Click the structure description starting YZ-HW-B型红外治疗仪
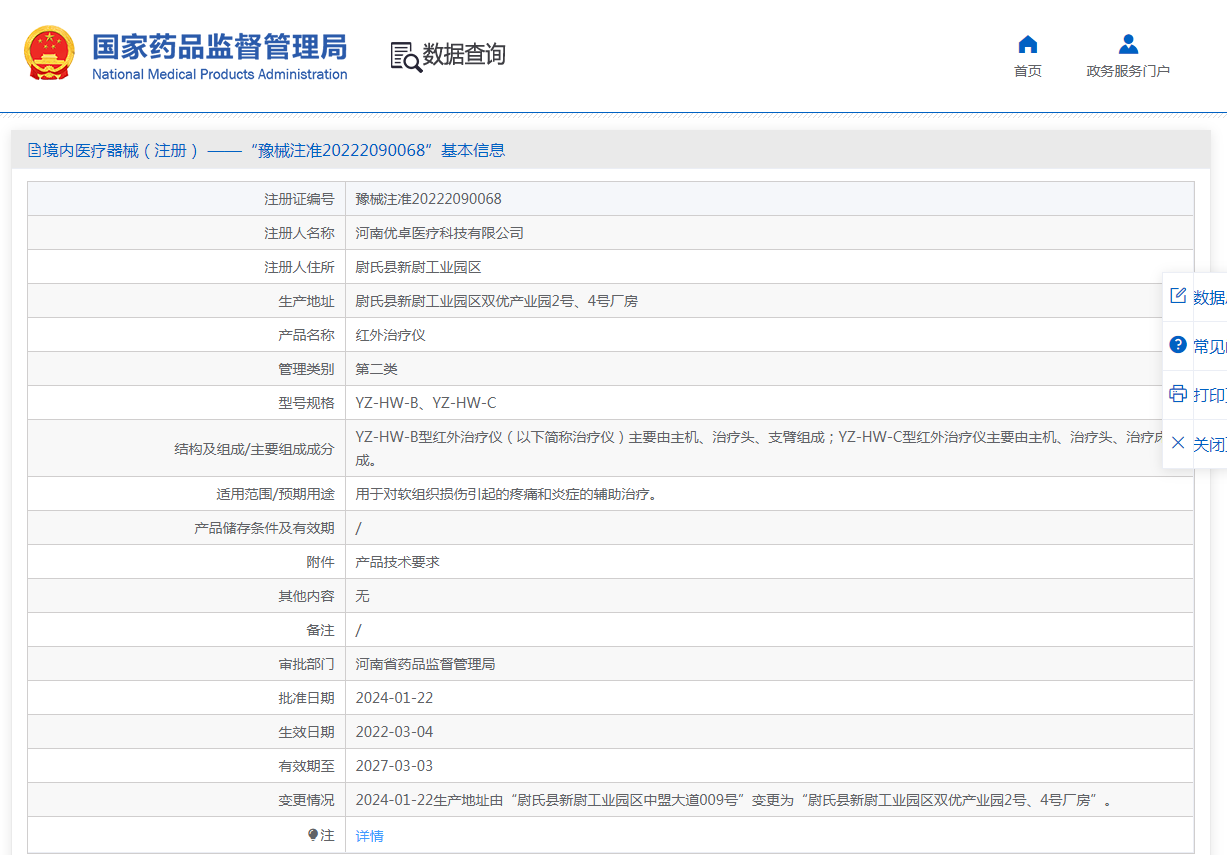This screenshot has height=855, width=1227. point(761,448)
